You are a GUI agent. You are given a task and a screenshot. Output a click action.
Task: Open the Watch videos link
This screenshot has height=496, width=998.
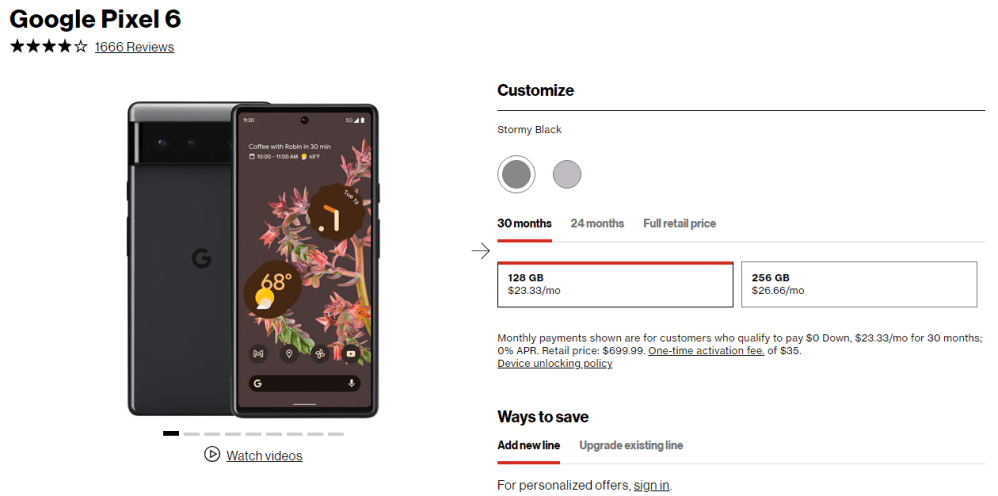click(x=264, y=456)
